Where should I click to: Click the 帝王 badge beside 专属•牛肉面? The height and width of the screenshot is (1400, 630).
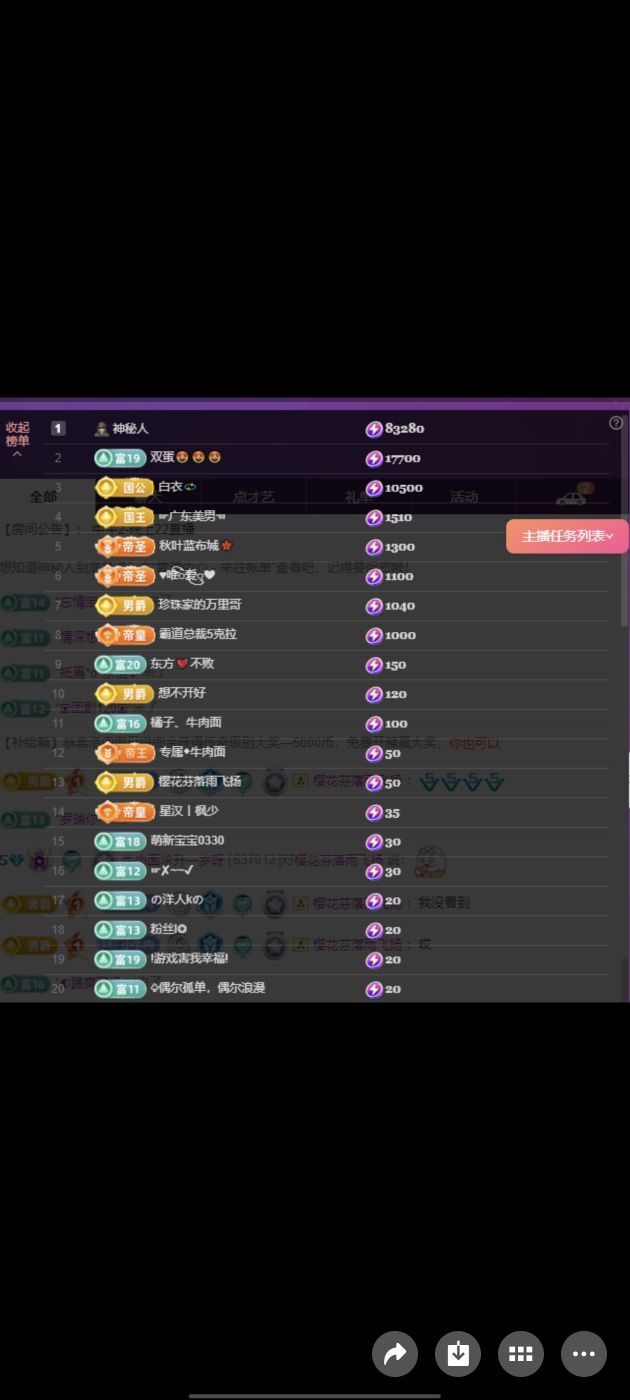[x=126, y=752]
